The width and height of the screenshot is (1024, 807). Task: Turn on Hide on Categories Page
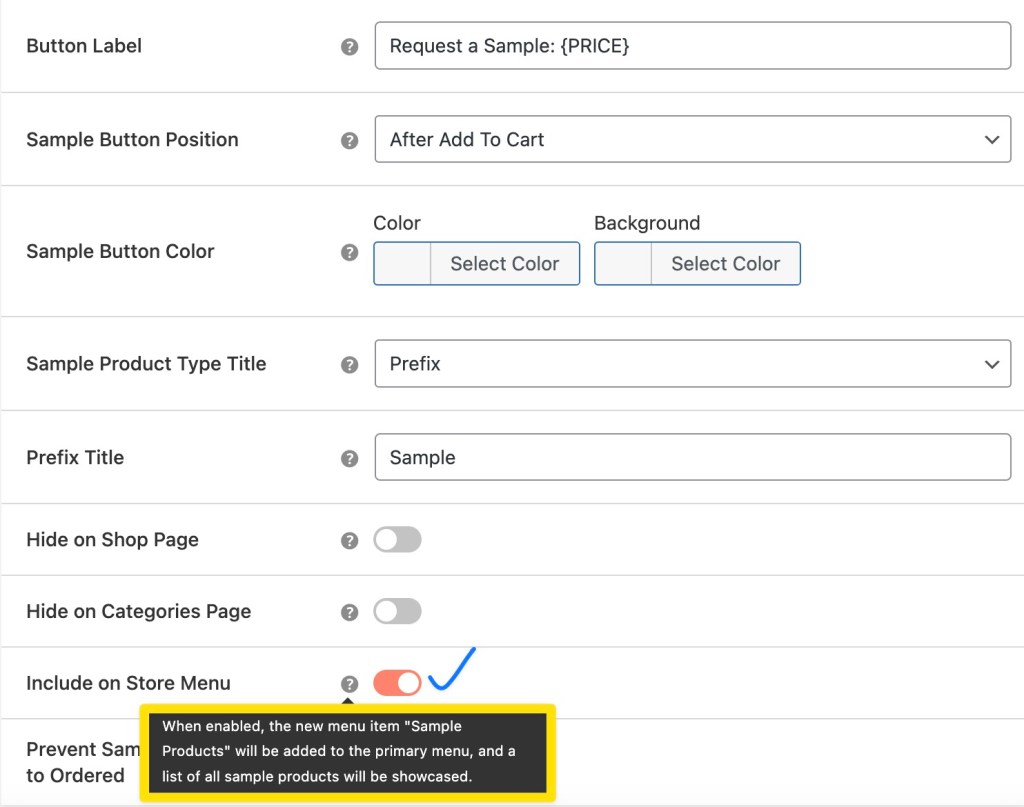tap(397, 611)
